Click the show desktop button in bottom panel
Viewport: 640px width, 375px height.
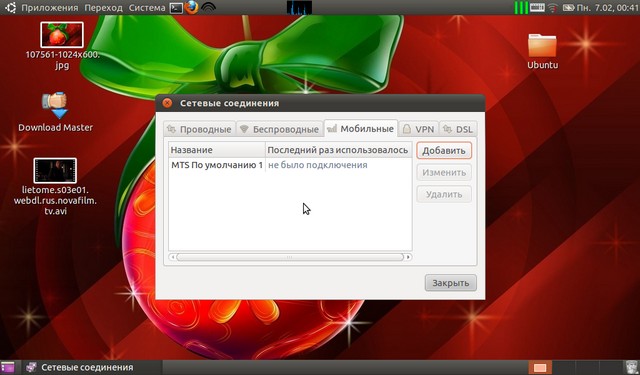point(8,368)
